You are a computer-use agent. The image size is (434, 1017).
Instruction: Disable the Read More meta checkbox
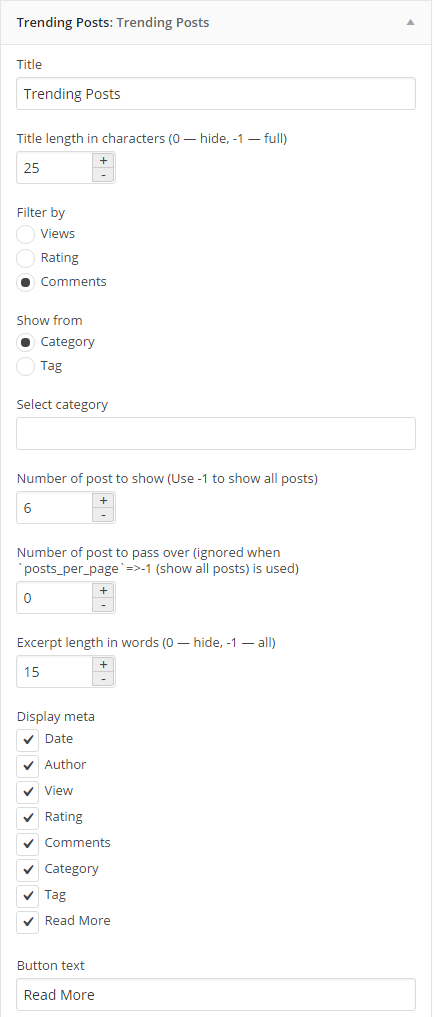tap(28, 922)
